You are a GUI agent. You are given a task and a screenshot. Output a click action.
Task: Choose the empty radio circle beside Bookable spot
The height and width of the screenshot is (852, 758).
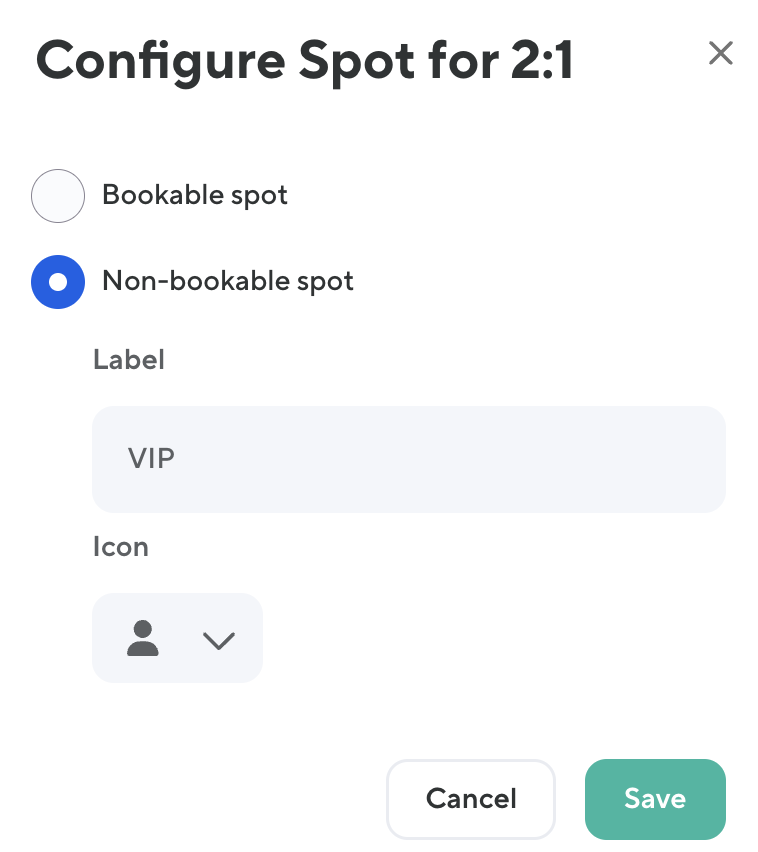(58, 195)
